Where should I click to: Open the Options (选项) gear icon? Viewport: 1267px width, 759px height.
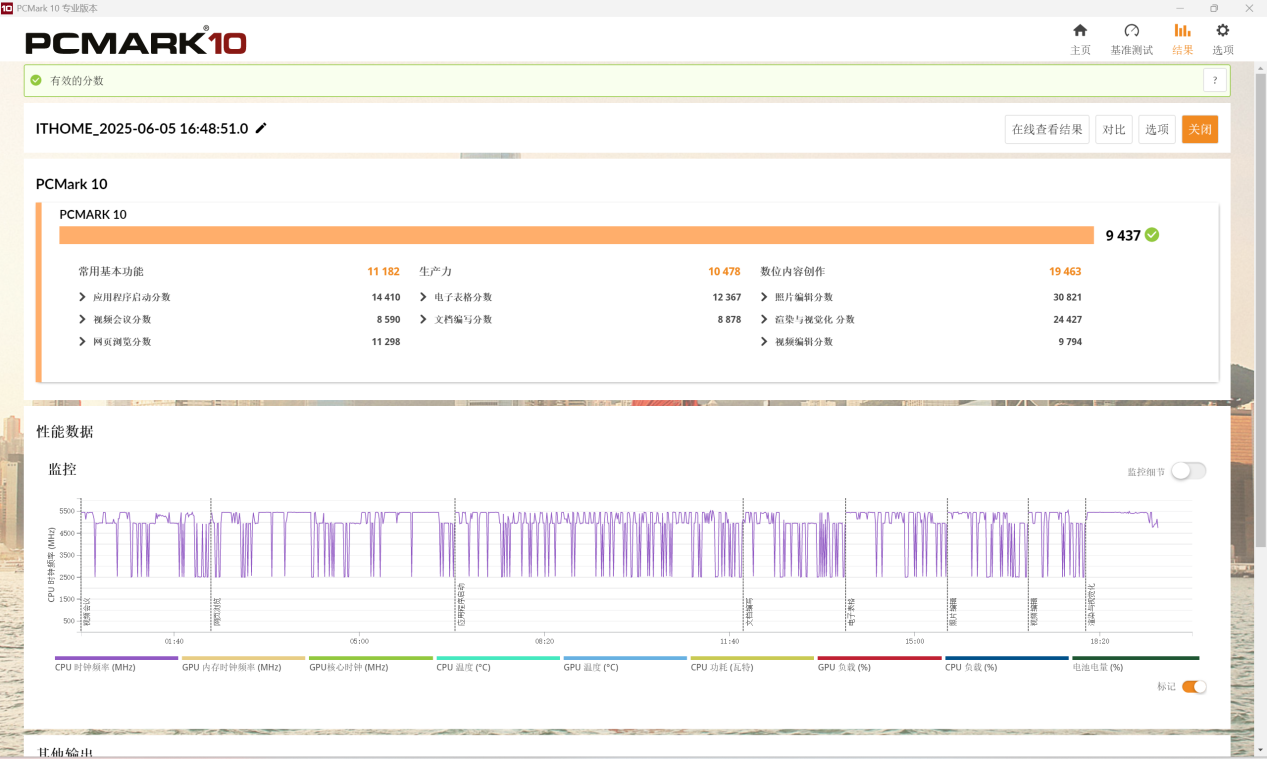[1222, 31]
